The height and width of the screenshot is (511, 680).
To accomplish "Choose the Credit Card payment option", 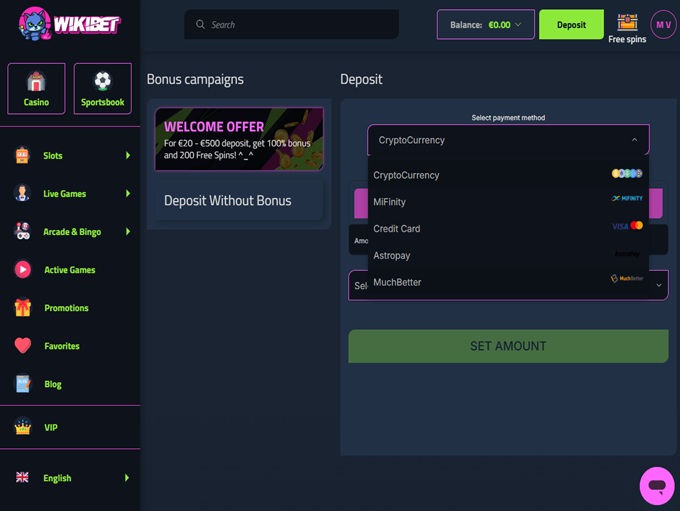I will 508,229.
